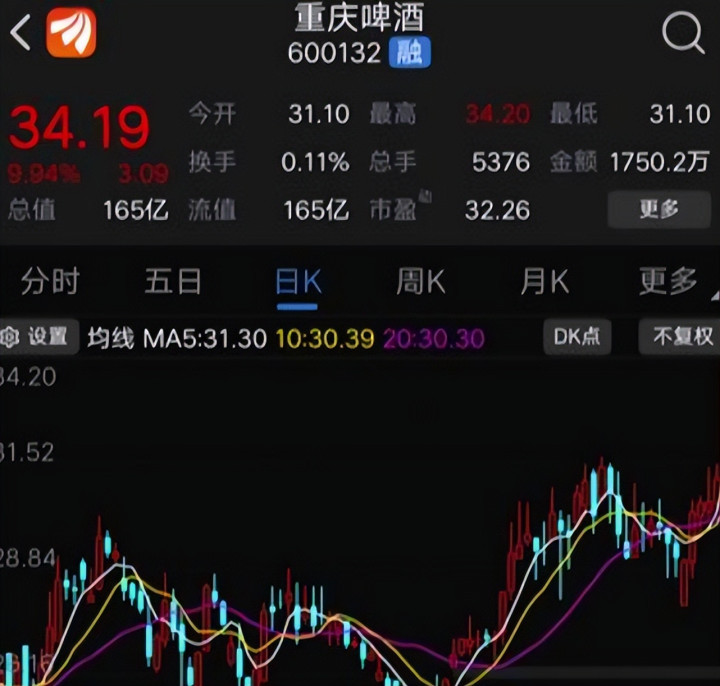
Task: Tap the 最高 value 34.20
Action: click(x=498, y=114)
